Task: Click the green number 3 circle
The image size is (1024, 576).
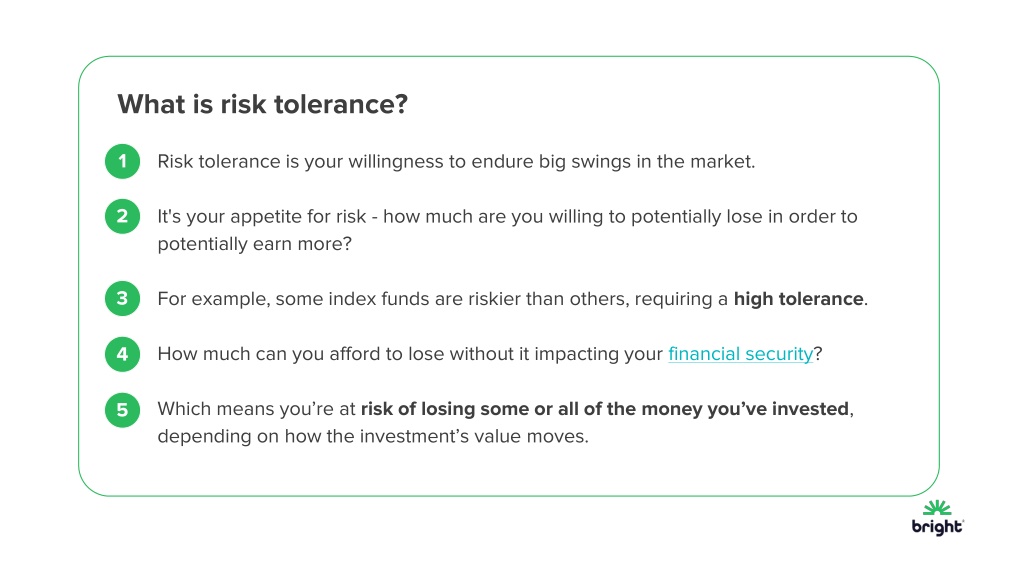Action: [122, 298]
